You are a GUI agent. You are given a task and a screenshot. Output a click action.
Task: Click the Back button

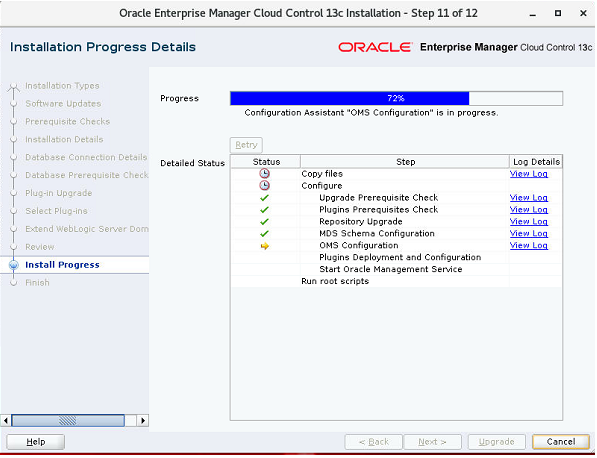374,442
